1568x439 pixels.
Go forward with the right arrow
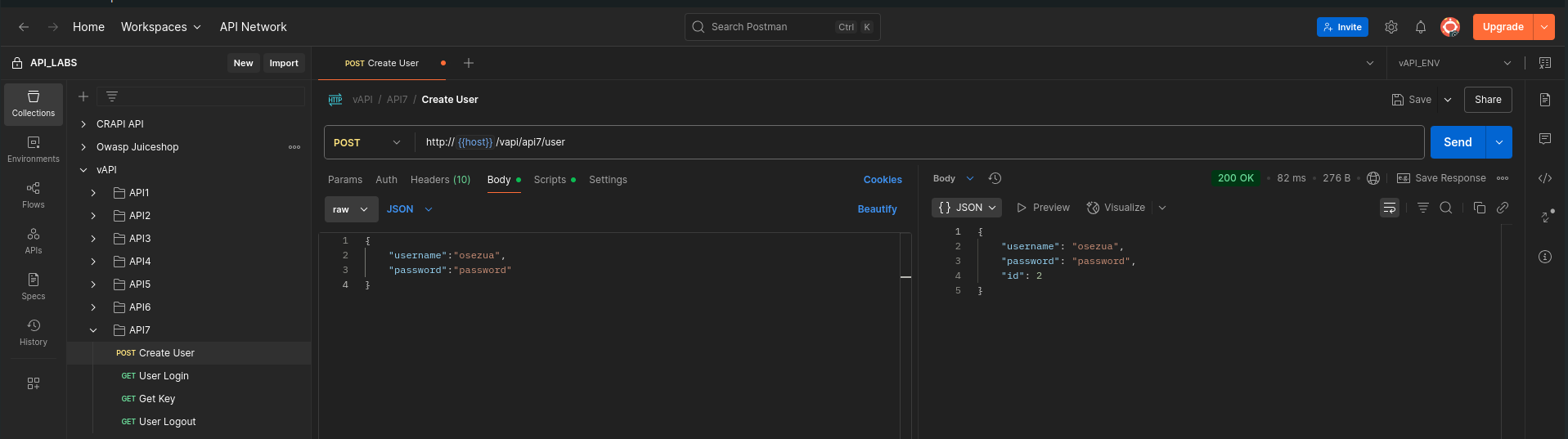(x=53, y=27)
